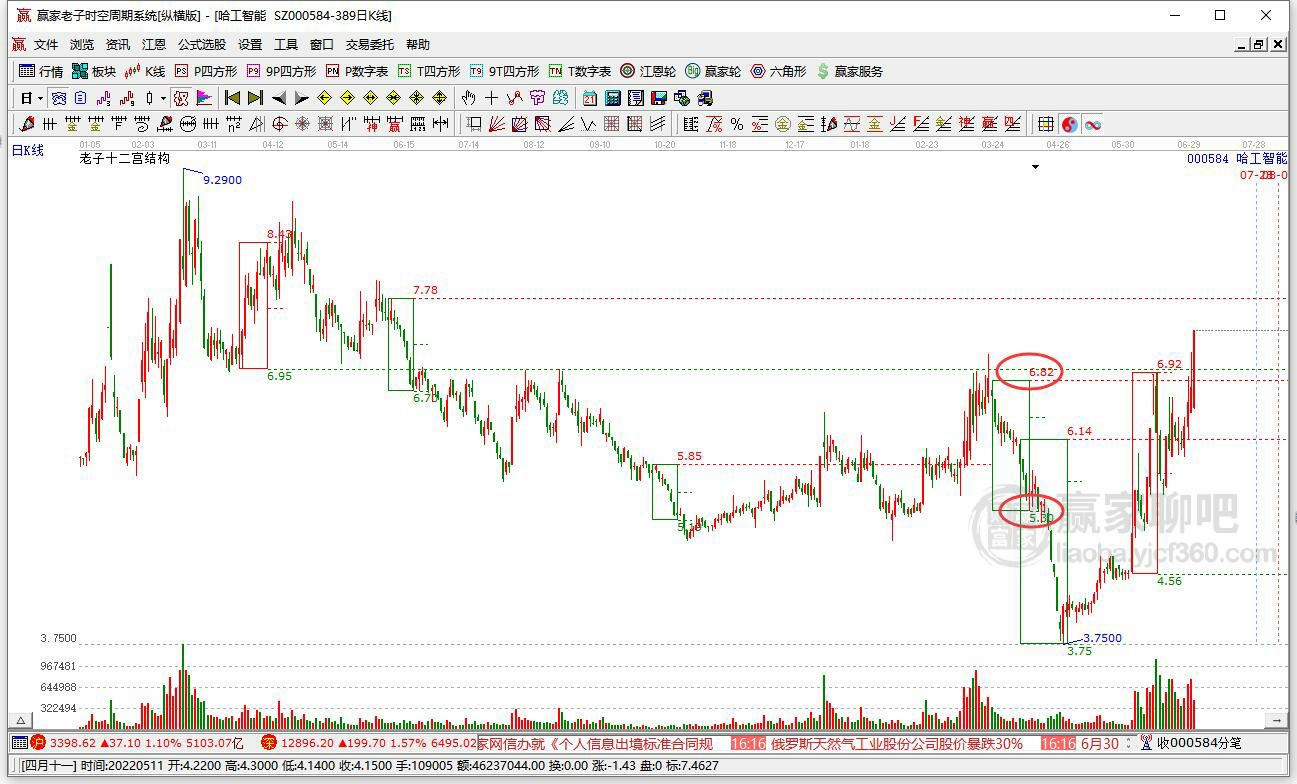Open the P数字表 tool
Image resolution: width=1297 pixels, height=784 pixels.
[357, 71]
